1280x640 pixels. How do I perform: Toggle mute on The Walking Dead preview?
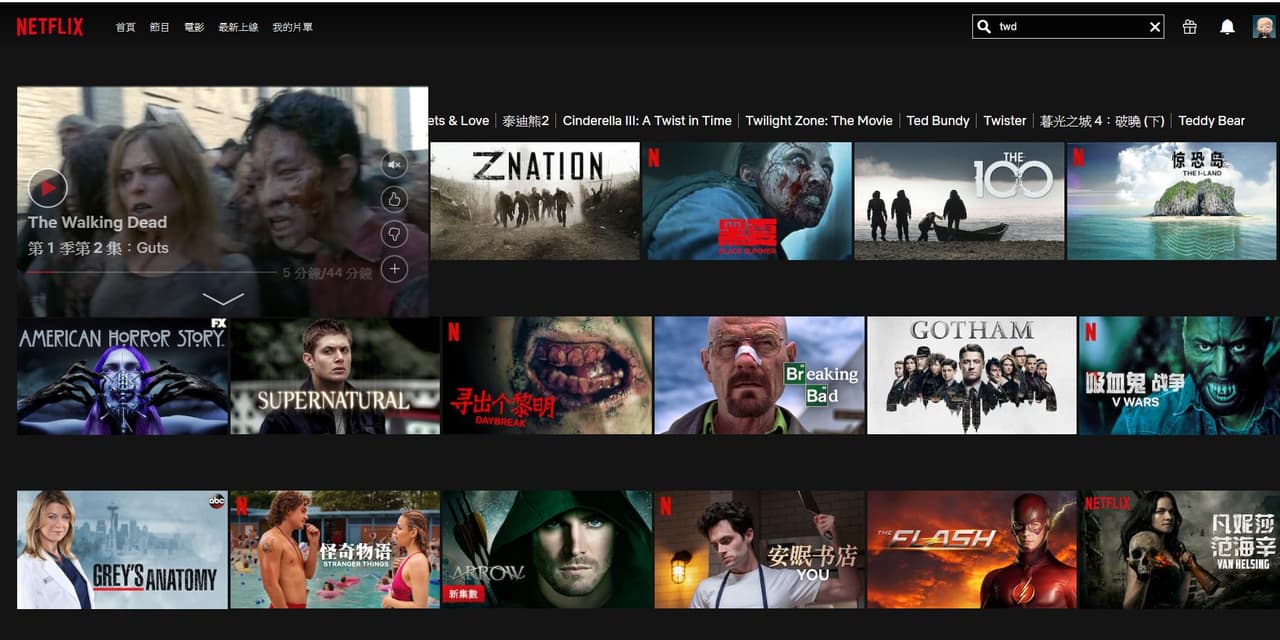click(x=394, y=164)
